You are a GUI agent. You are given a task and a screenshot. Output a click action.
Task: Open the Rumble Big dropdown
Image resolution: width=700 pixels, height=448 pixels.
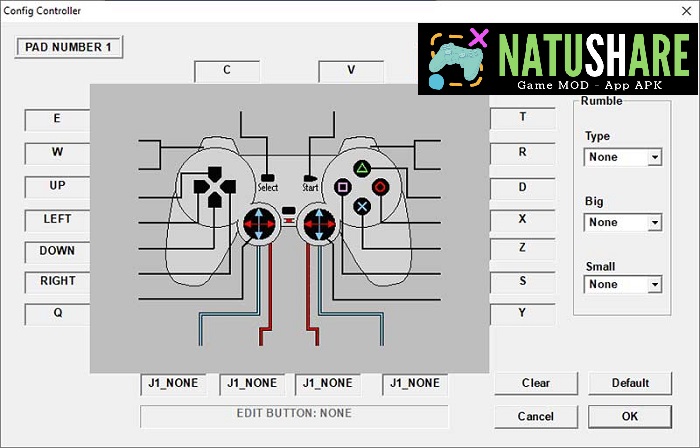[x=623, y=222]
